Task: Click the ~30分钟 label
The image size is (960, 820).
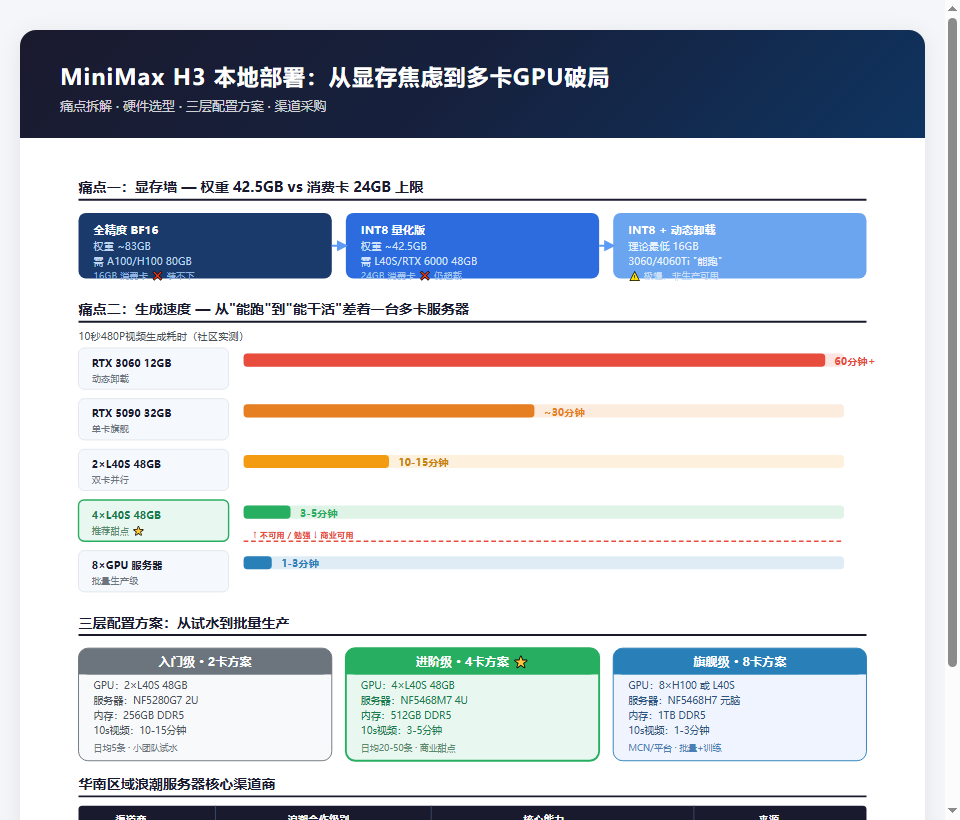Action: tap(564, 412)
